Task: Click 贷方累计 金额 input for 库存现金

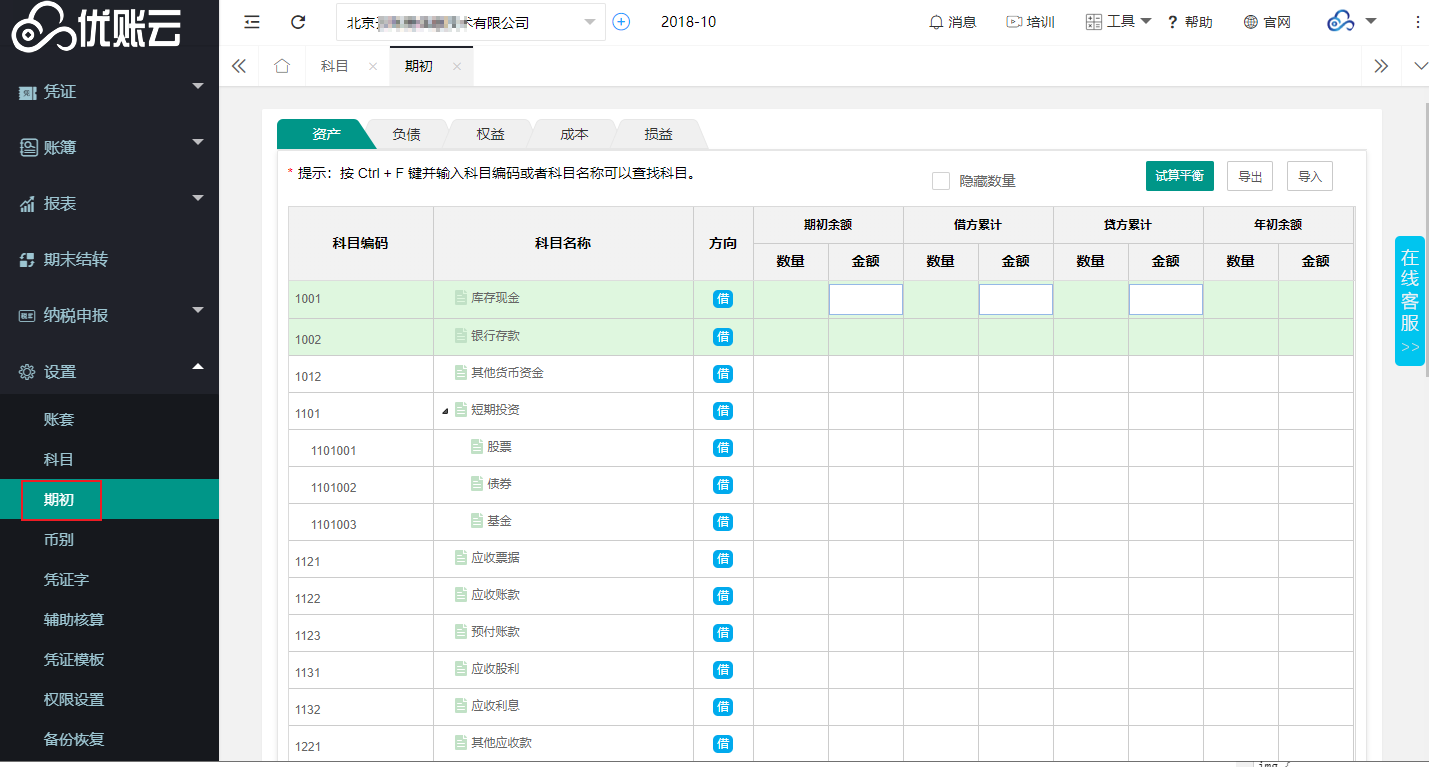Action: click(x=1166, y=300)
